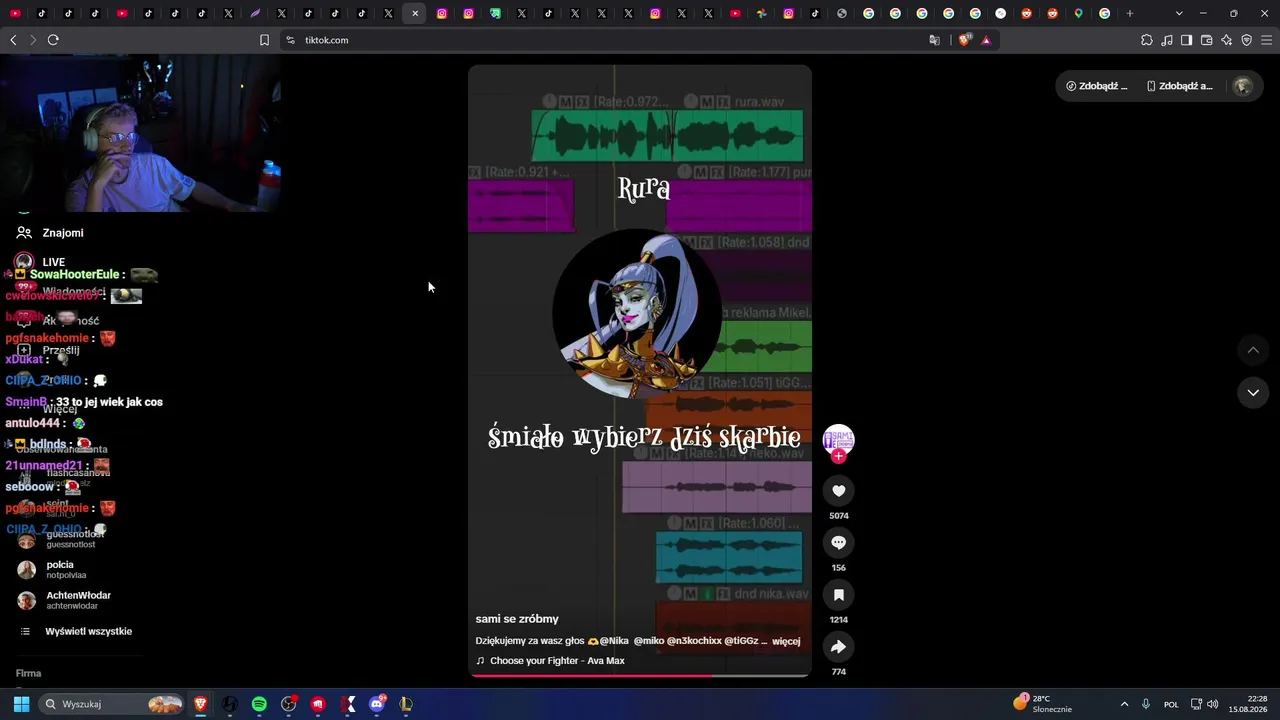Like the TikTok video with the heart icon
Image resolution: width=1280 pixels, height=720 pixels.
(838, 491)
